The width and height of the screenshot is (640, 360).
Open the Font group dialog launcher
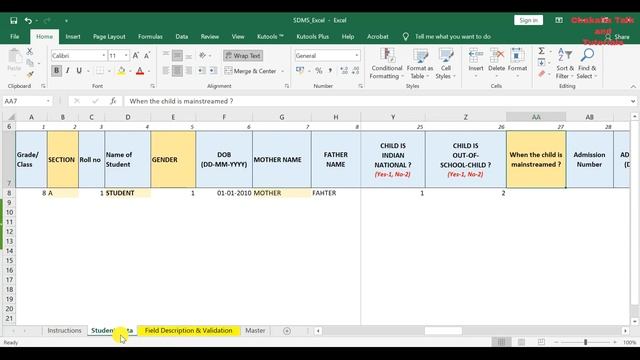[153, 86]
